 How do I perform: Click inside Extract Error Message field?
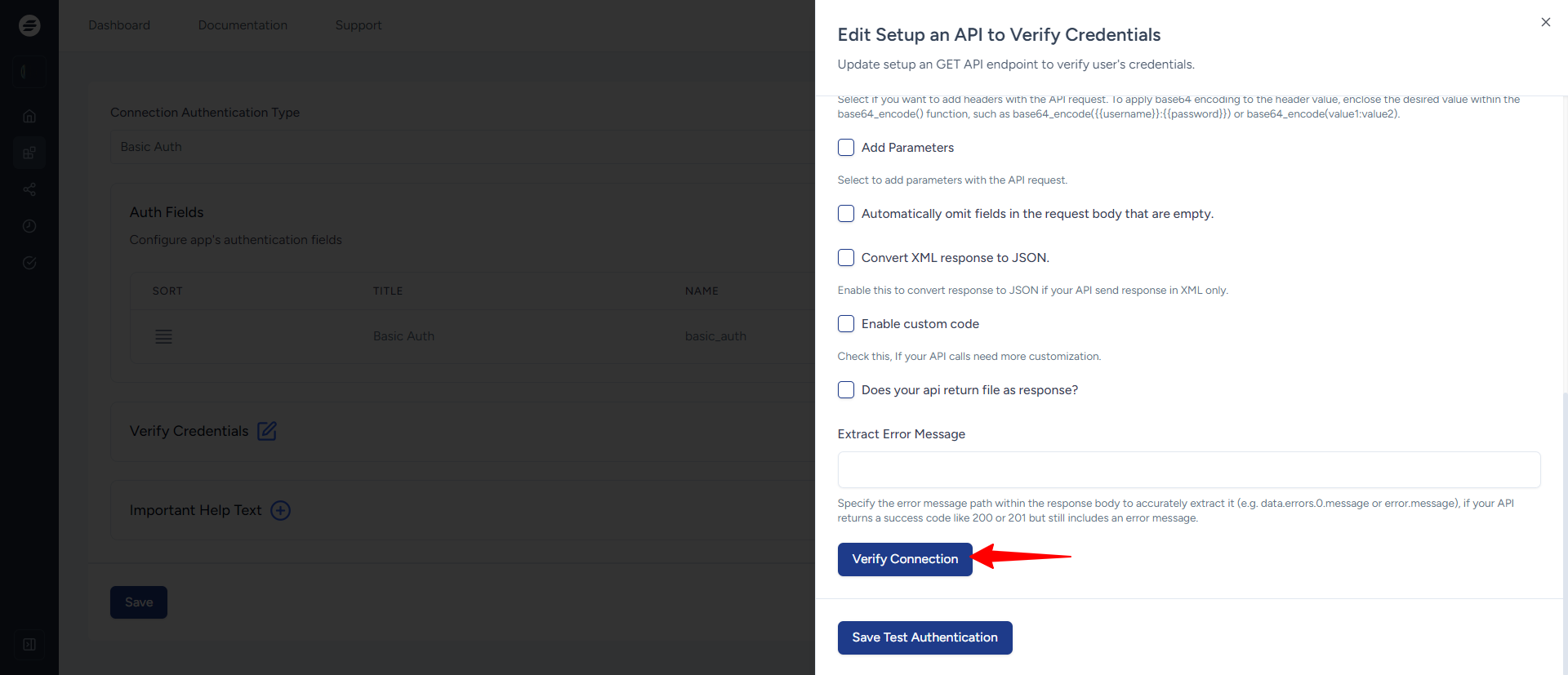tap(1188, 469)
